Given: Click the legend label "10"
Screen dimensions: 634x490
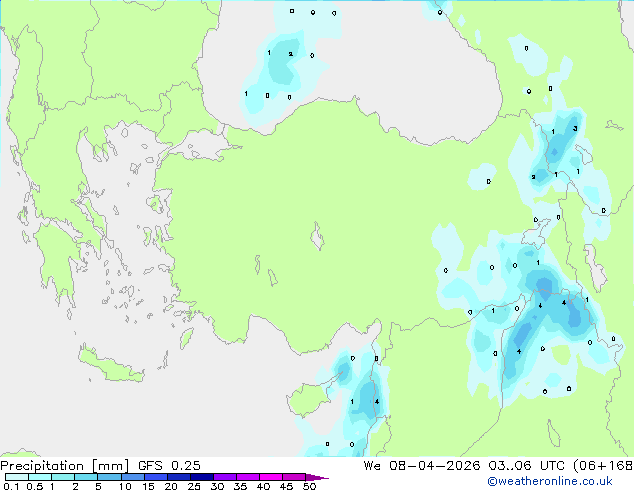Looking at the screenshot, I should [x=125, y=486].
